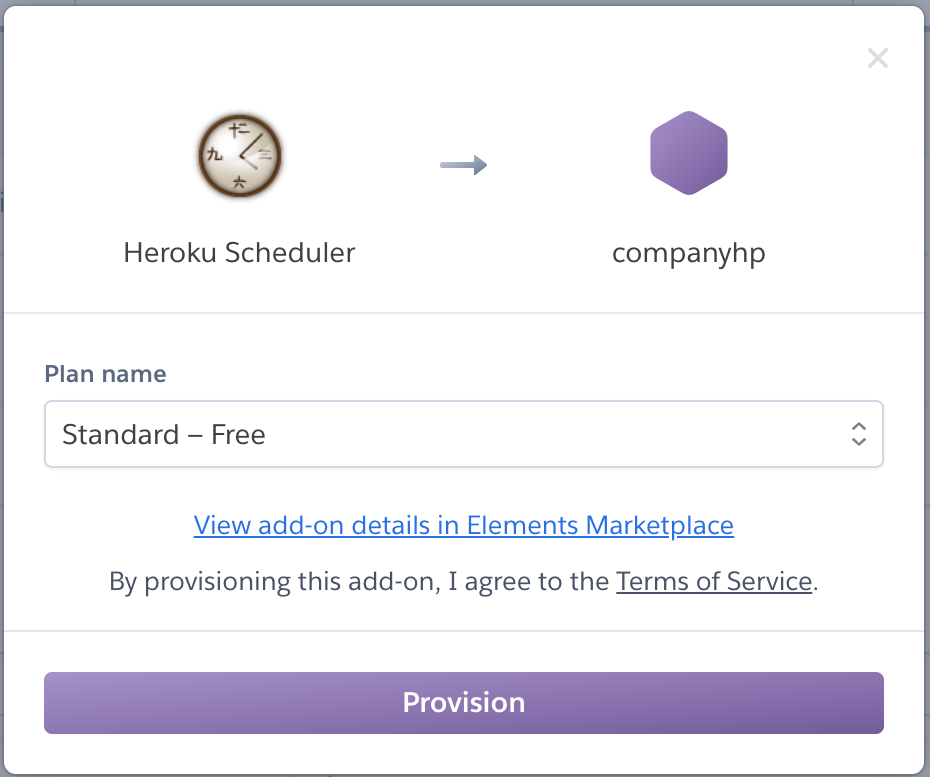
Task: Open the Terms of Service link
Action: pos(714,581)
